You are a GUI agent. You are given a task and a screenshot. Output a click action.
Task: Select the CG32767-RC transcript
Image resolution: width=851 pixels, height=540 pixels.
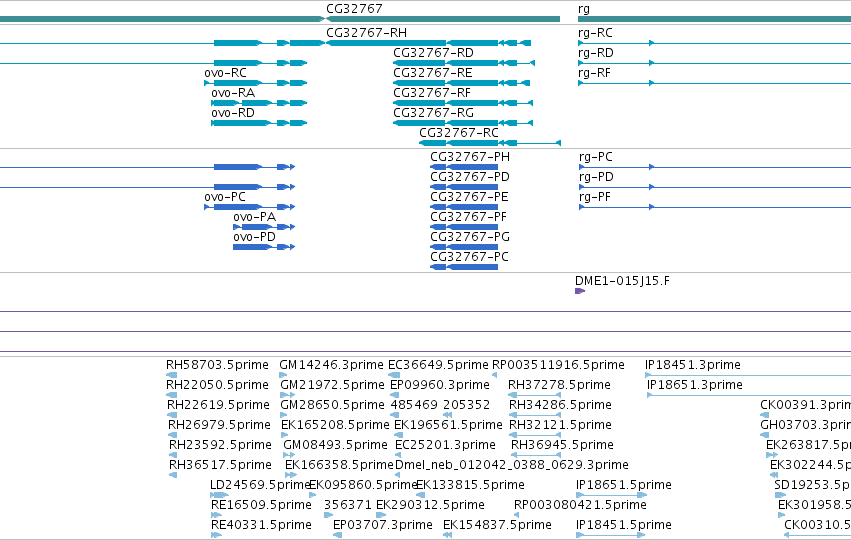pos(490,143)
